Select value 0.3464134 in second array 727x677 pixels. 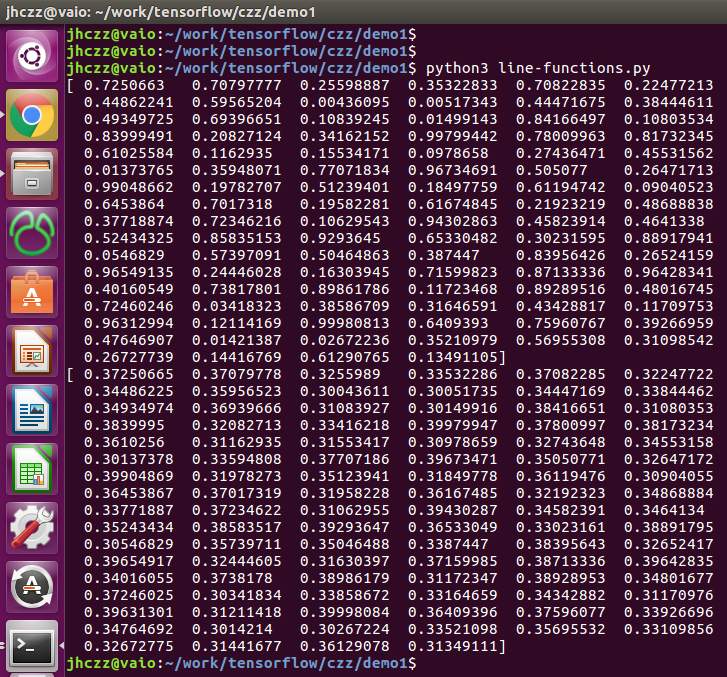pos(664,510)
